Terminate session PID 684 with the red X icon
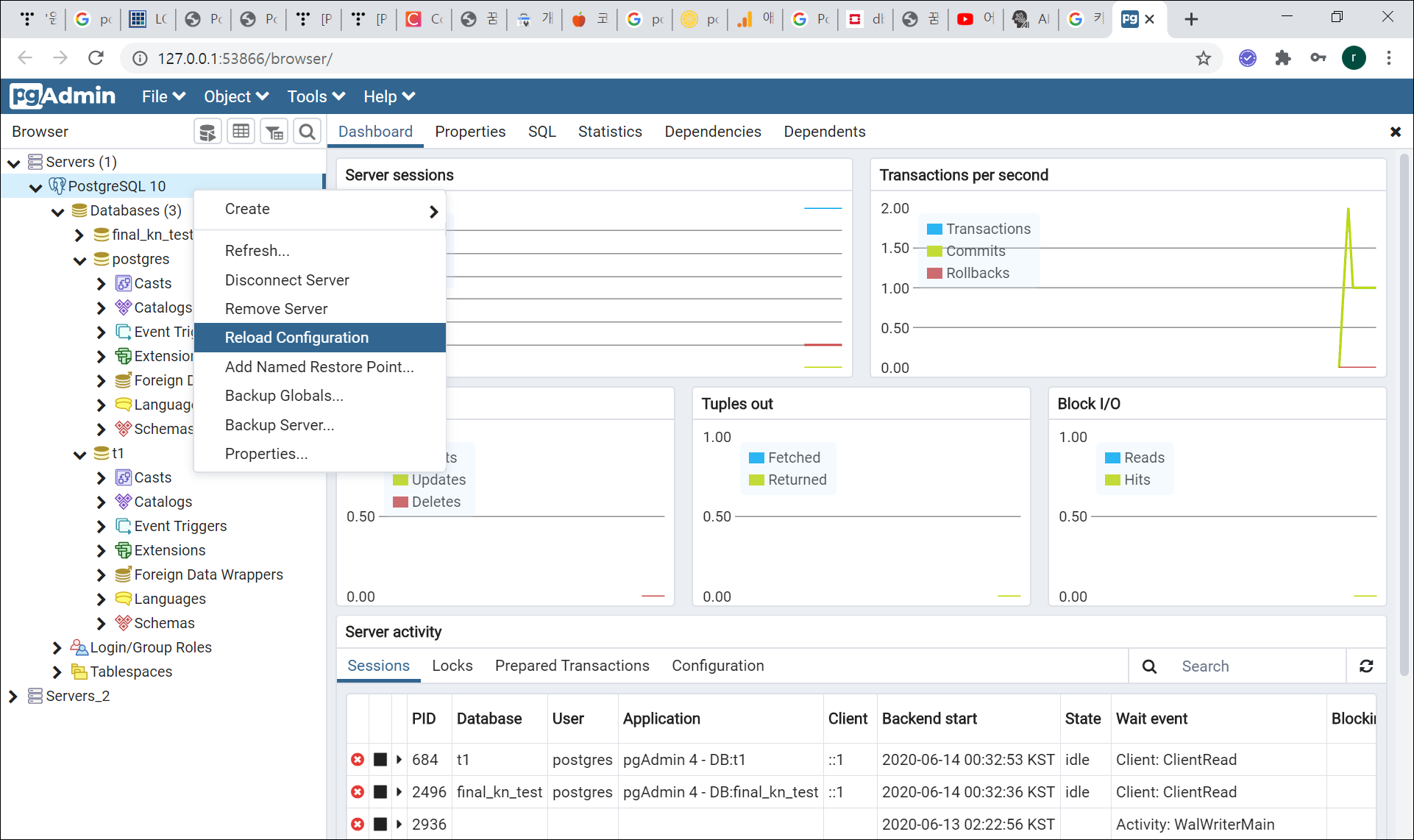 point(358,759)
